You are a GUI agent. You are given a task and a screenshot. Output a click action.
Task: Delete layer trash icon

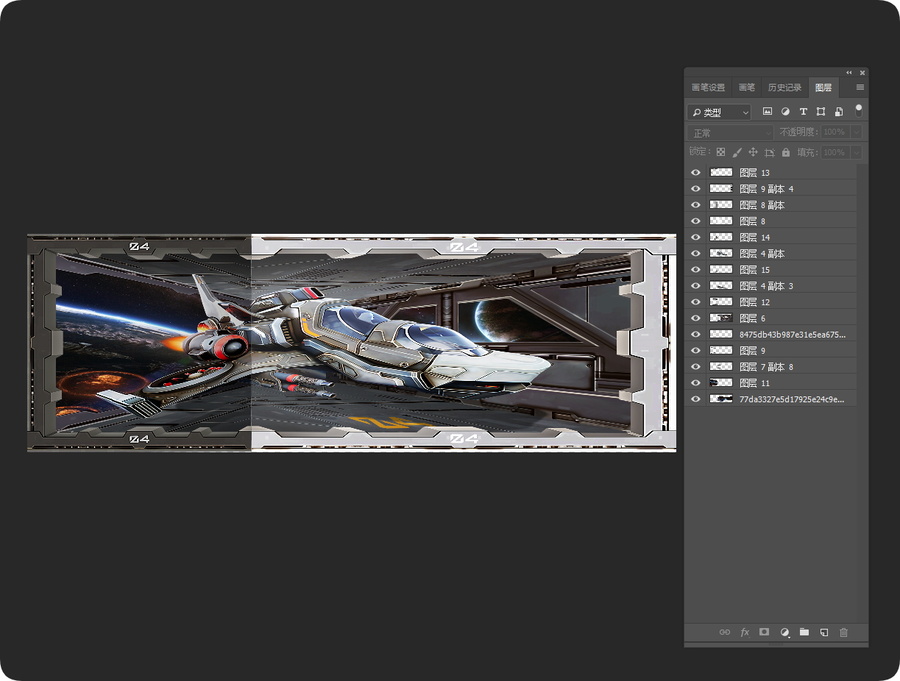843,632
